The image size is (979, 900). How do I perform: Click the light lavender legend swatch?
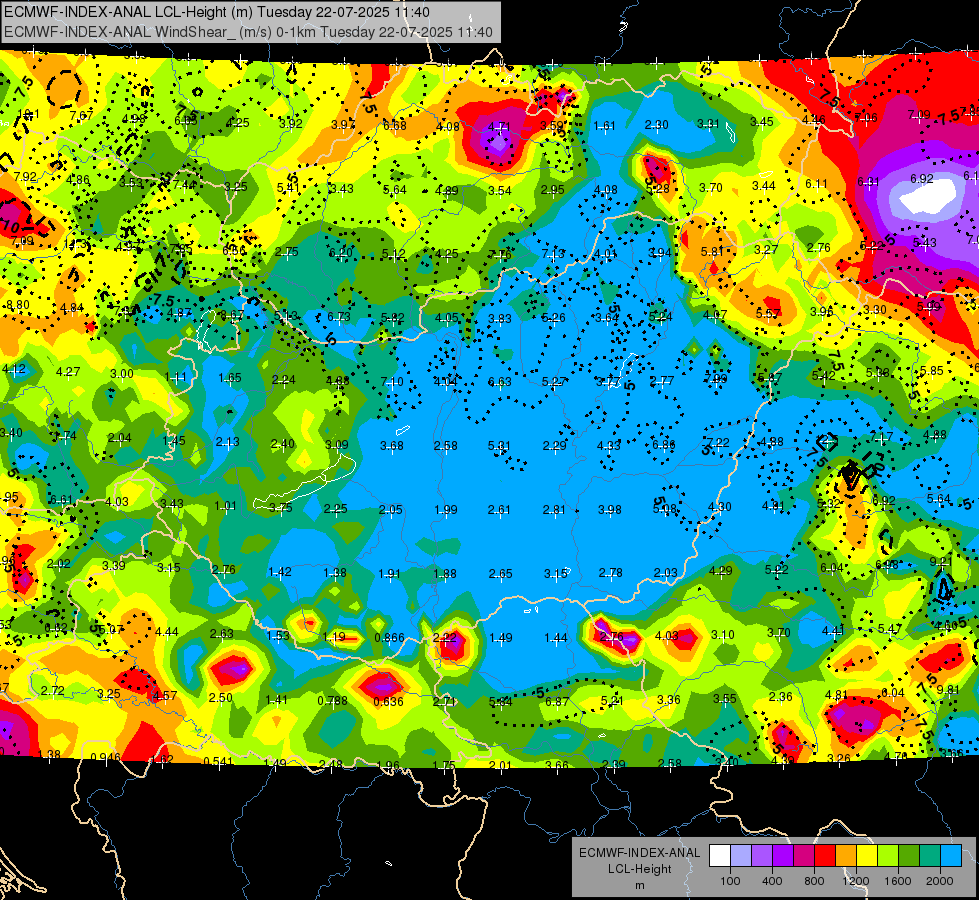[x=740, y=856]
